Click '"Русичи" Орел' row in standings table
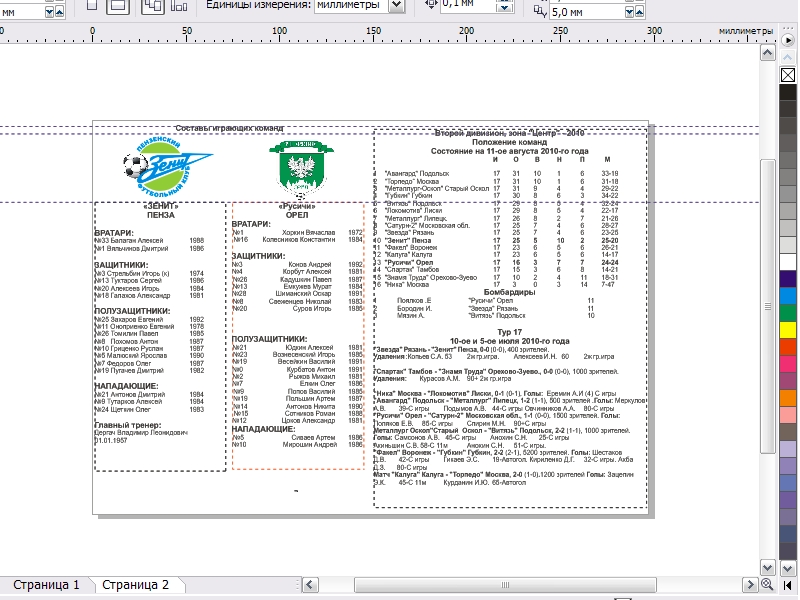The width and height of the screenshot is (800, 600). tap(496, 262)
